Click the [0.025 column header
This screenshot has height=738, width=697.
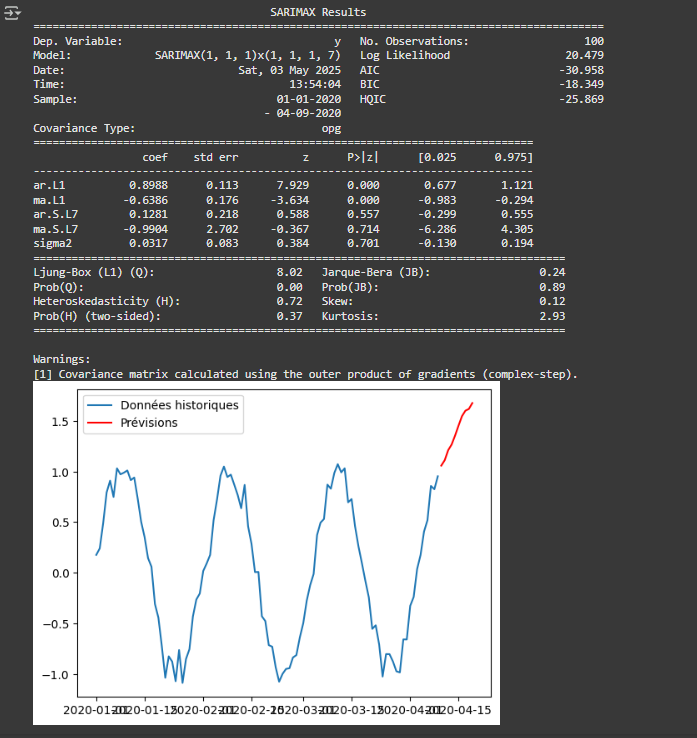pos(437,157)
